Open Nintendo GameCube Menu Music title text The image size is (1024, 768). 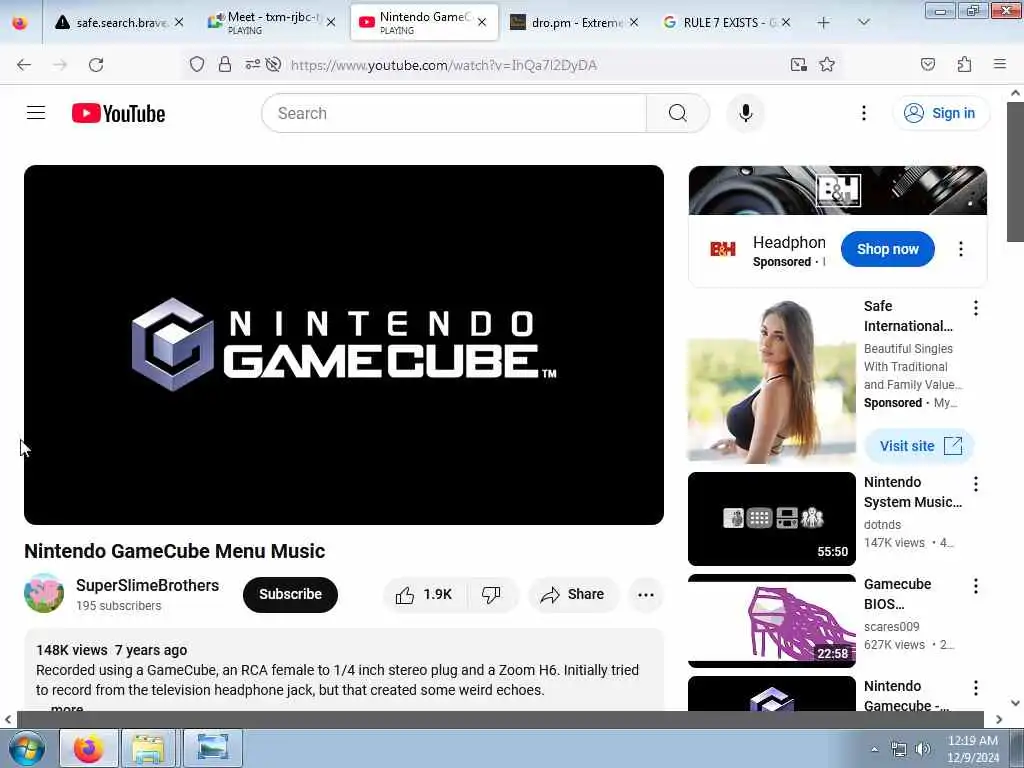(x=174, y=551)
